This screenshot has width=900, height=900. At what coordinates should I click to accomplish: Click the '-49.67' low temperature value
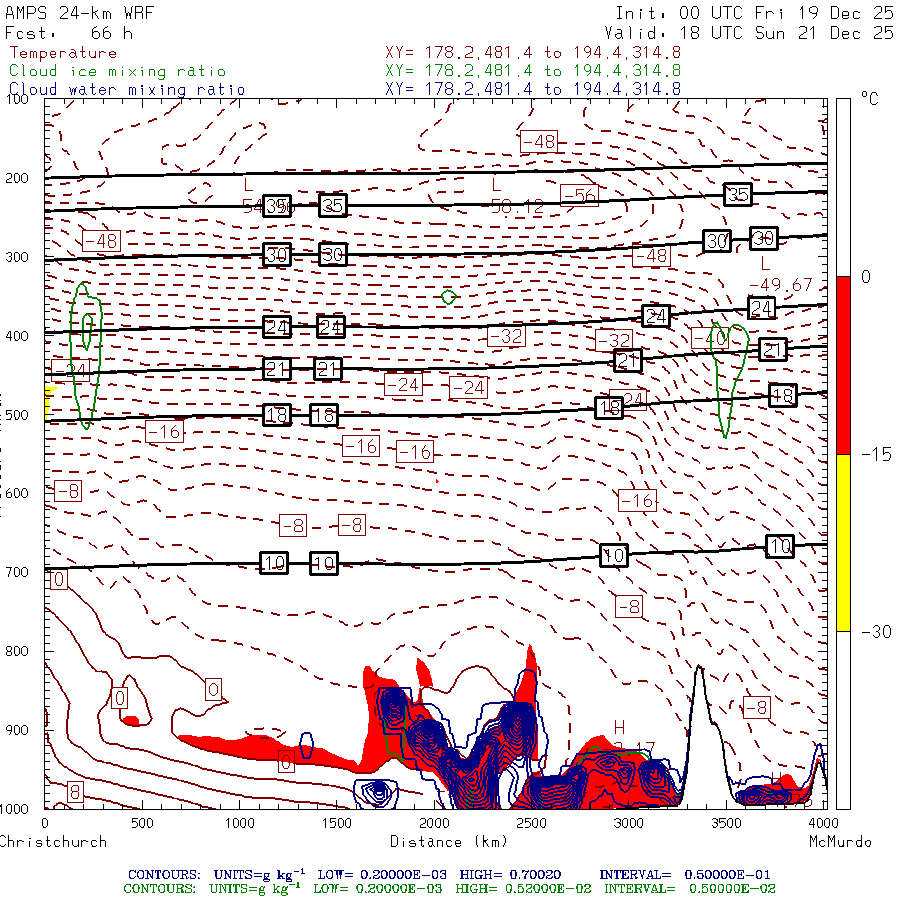point(781,285)
